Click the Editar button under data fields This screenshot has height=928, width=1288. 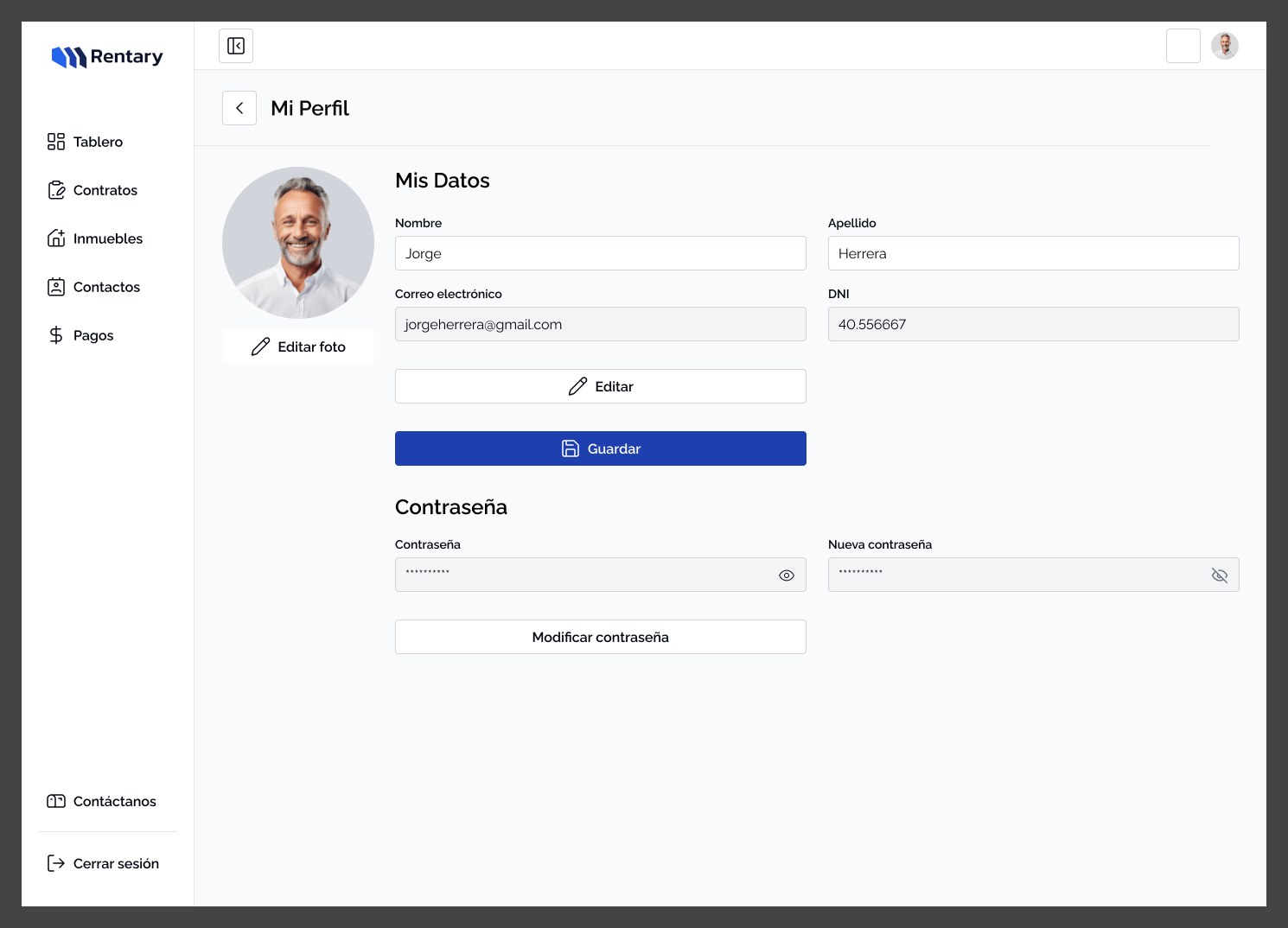[601, 386]
